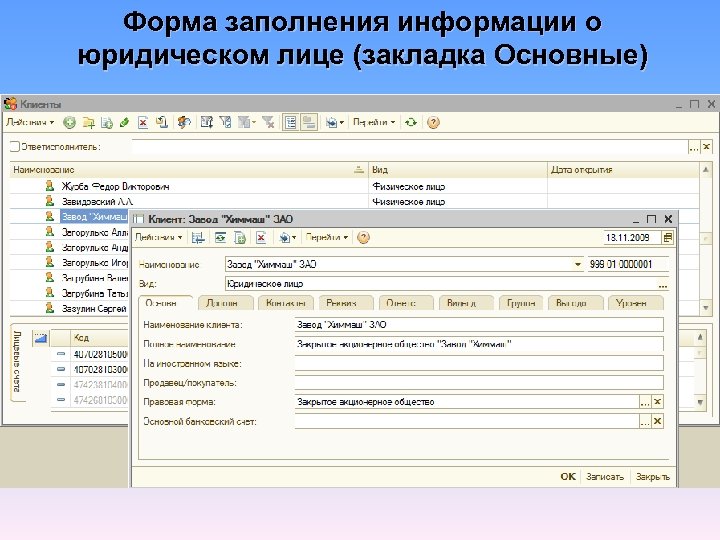Click Наименование клиента input field
720x540 pixels.
[x=479, y=325]
